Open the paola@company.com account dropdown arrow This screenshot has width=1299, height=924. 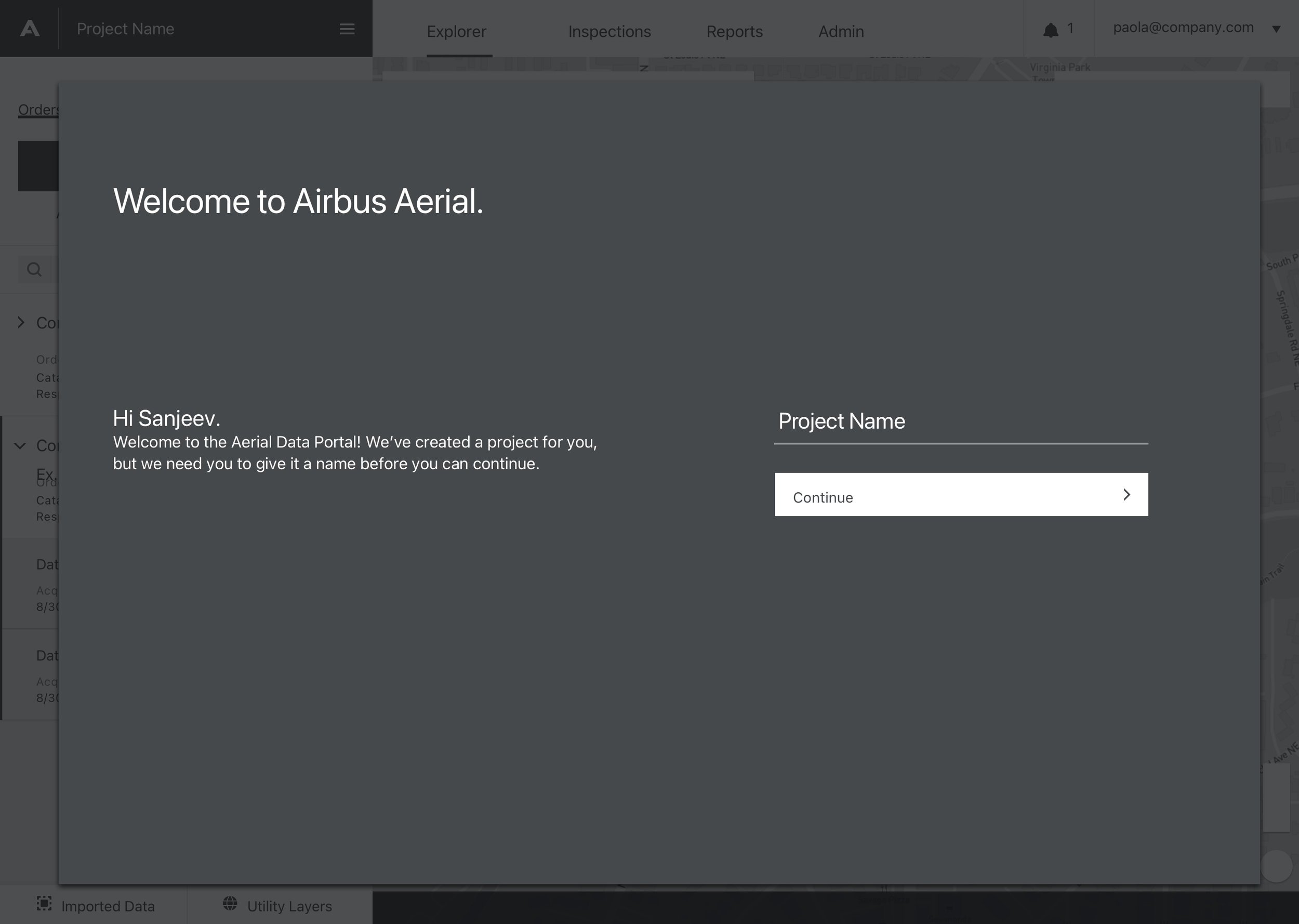tap(1276, 29)
